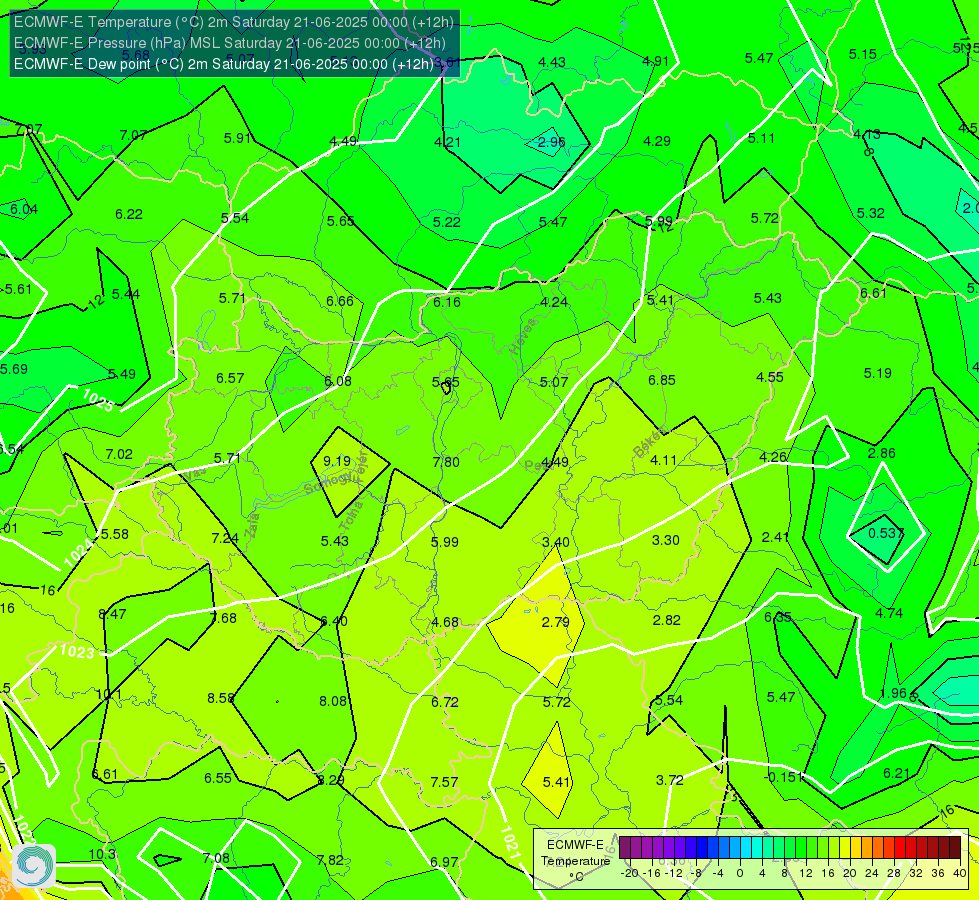Click the map value 6.66

pyautogui.click(x=340, y=301)
